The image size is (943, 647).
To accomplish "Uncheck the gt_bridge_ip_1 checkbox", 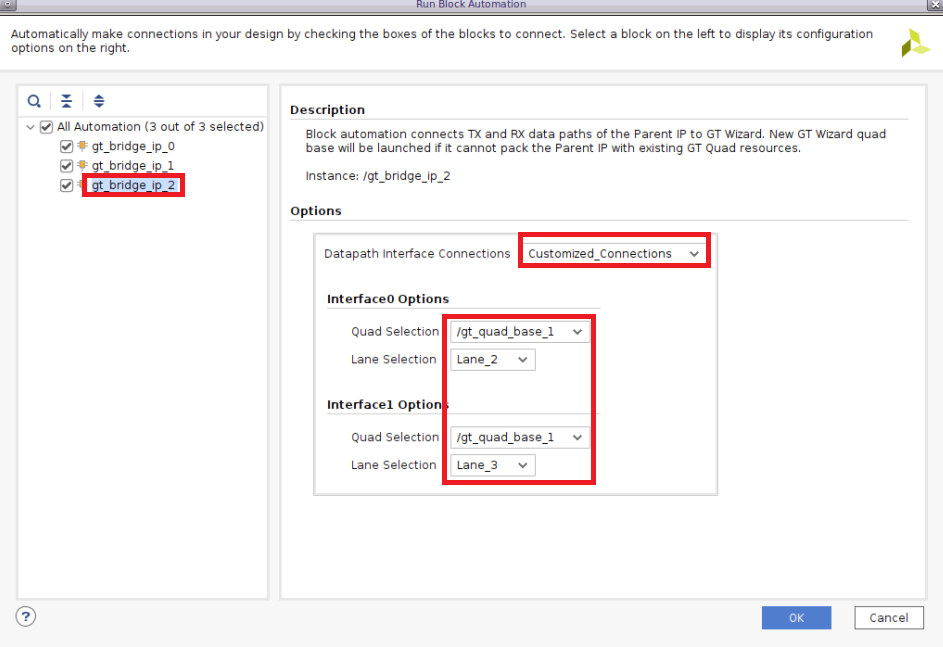I will pyautogui.click(x=67, y=165).
